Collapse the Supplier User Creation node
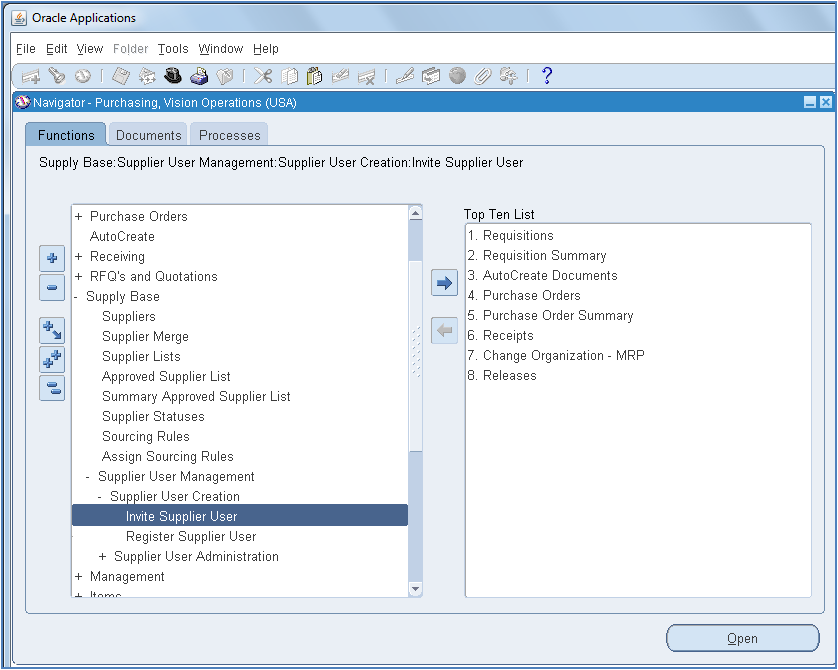838x670 pixels. pyautogui.click(x=99, y=496)
